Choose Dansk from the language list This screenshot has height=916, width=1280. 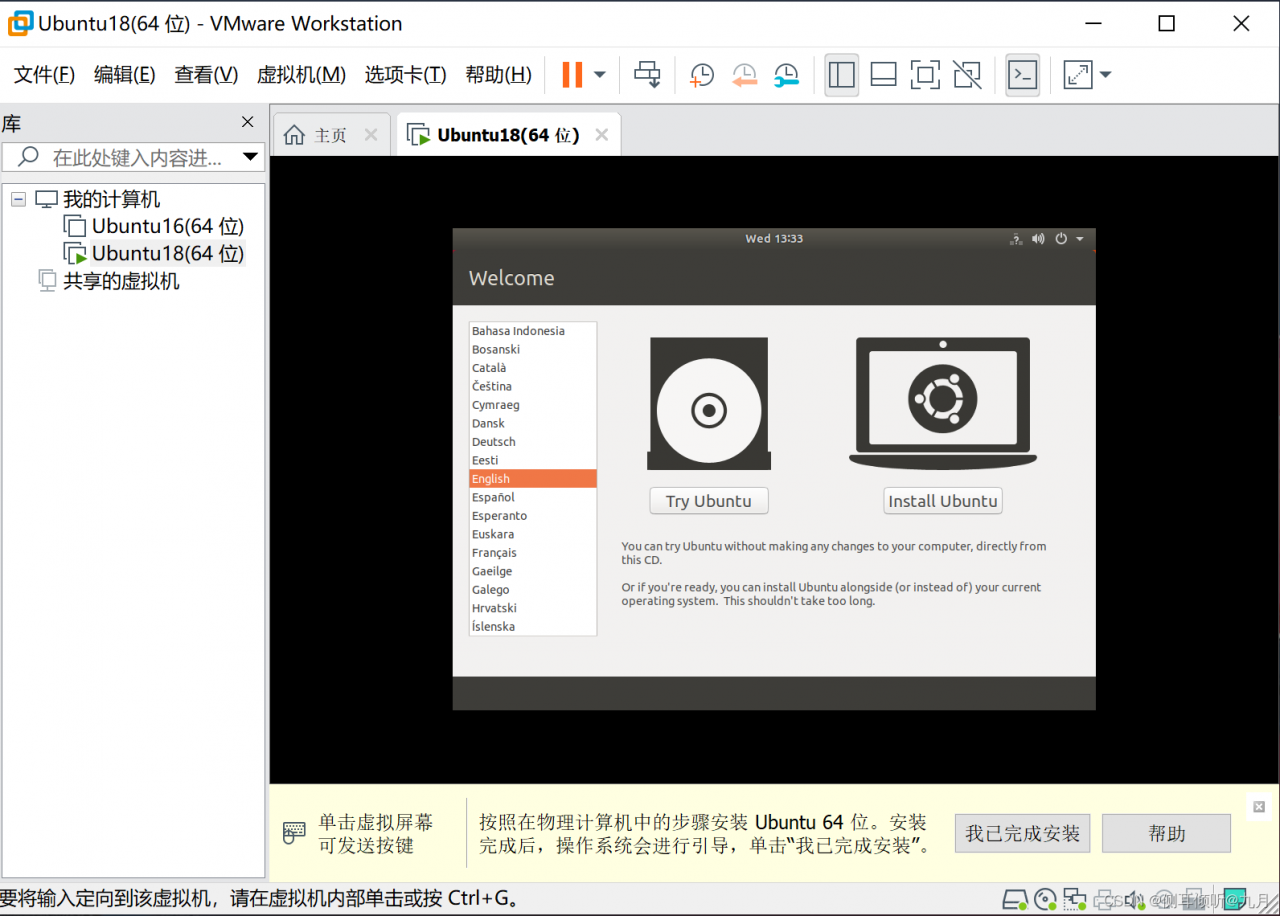click(533, 423)
